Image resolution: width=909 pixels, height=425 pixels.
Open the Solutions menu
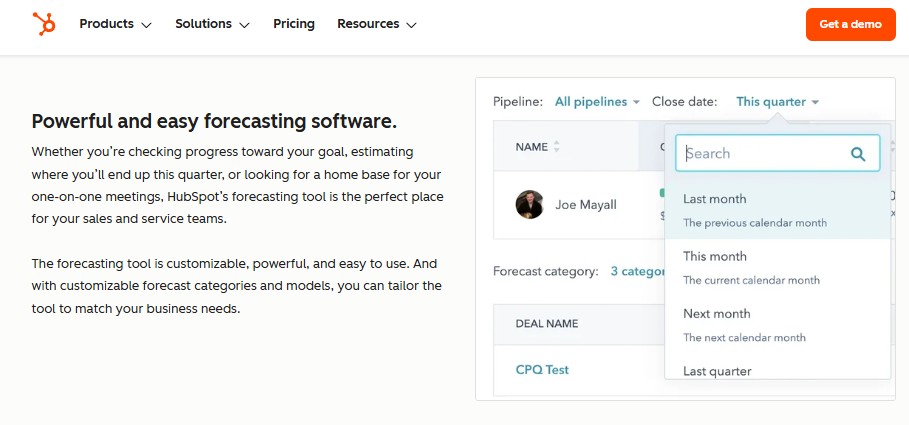coord(212,24)
